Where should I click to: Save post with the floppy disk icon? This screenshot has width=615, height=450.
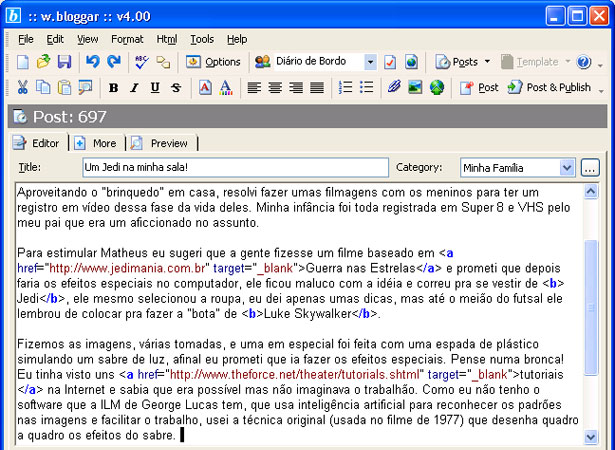point(64,62)
